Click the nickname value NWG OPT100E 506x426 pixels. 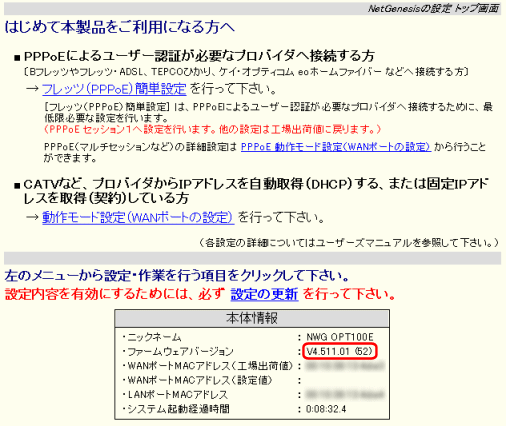(340, 337)
